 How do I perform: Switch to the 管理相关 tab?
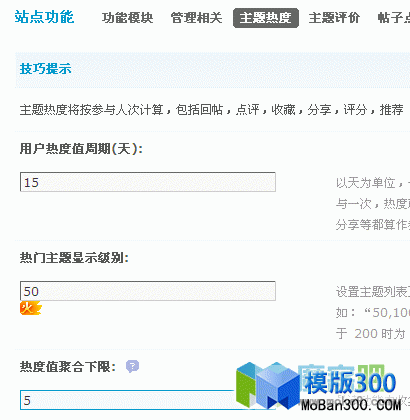click(196, 18)
